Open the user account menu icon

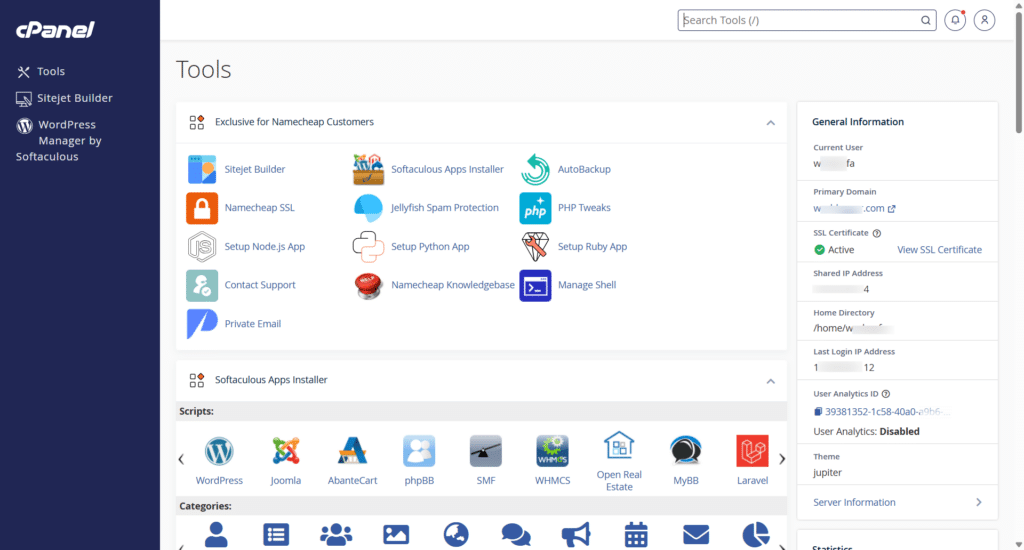pos(984,20)
